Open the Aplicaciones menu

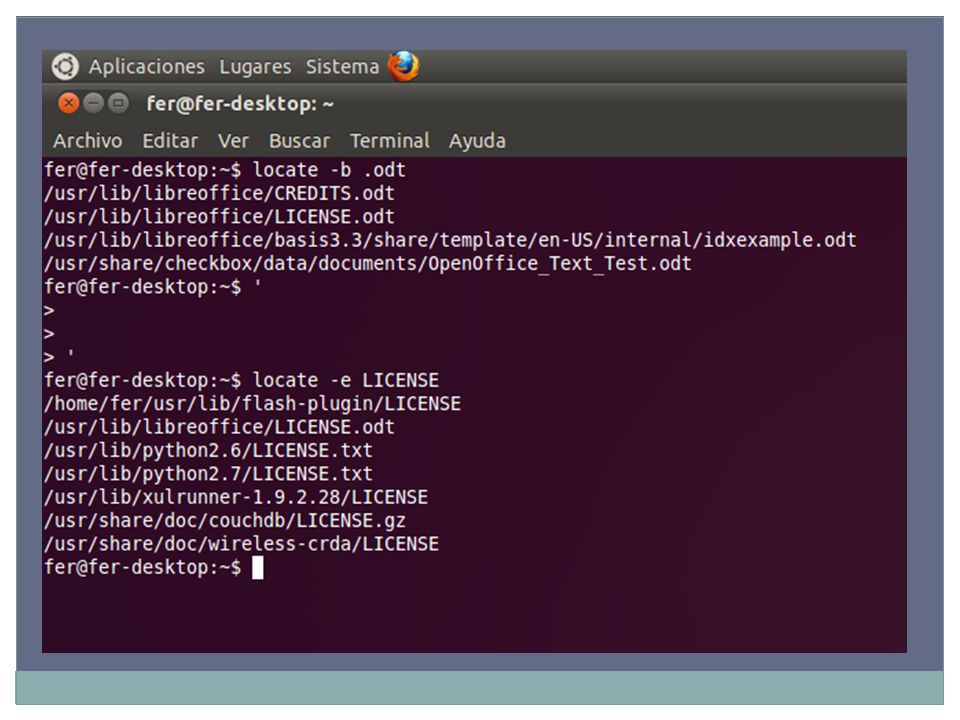pos(146,67)
